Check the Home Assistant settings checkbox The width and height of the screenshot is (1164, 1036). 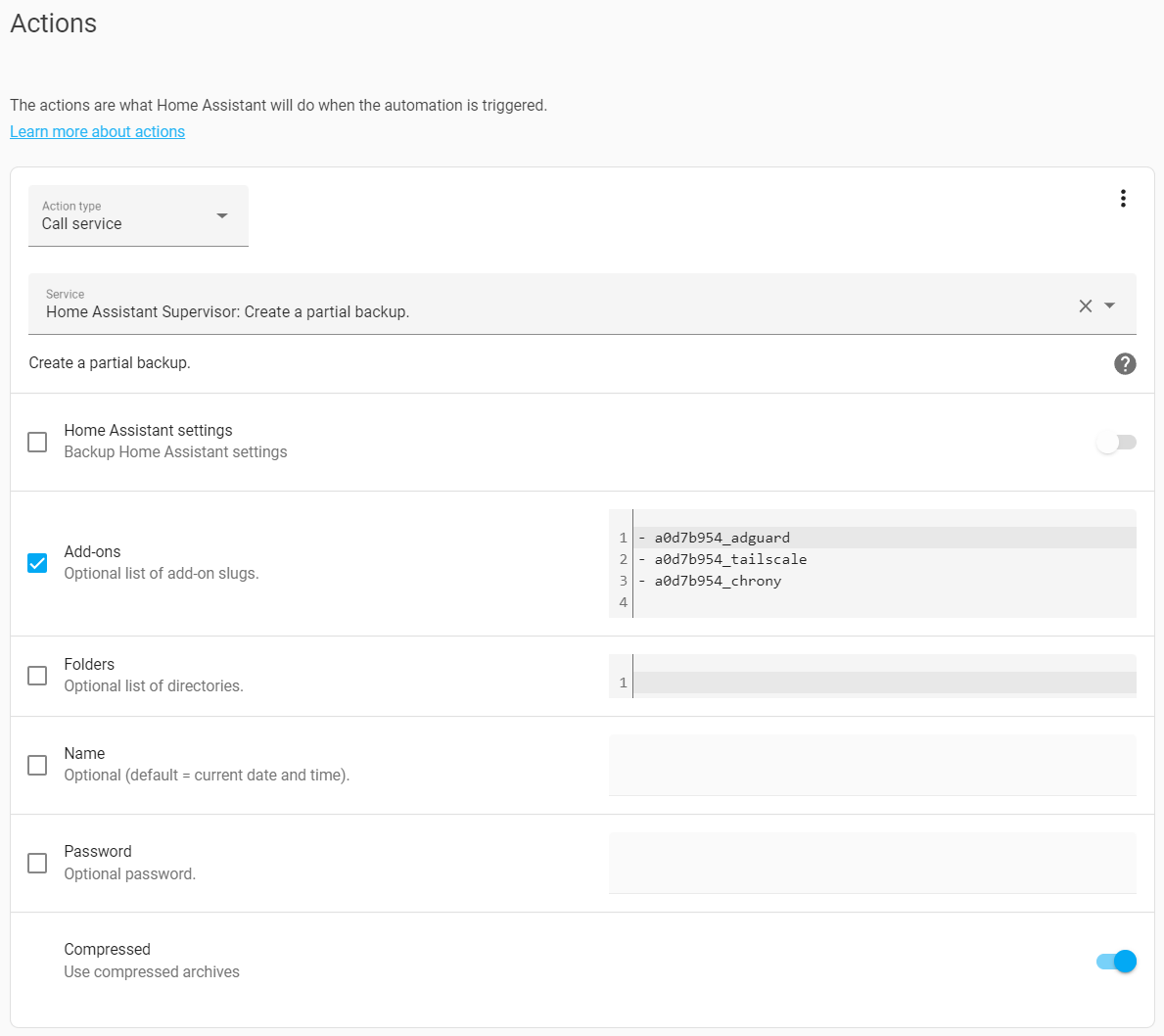[x=37, y=442]
